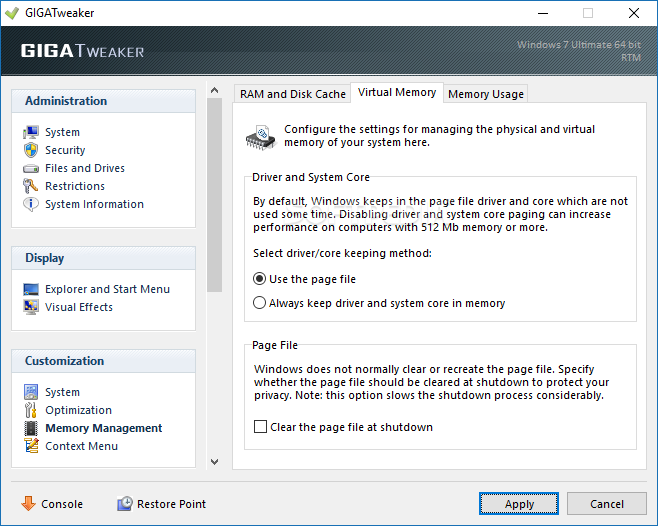Select Use the page file option
Viewport: 658px width, 526px height.
305,279
